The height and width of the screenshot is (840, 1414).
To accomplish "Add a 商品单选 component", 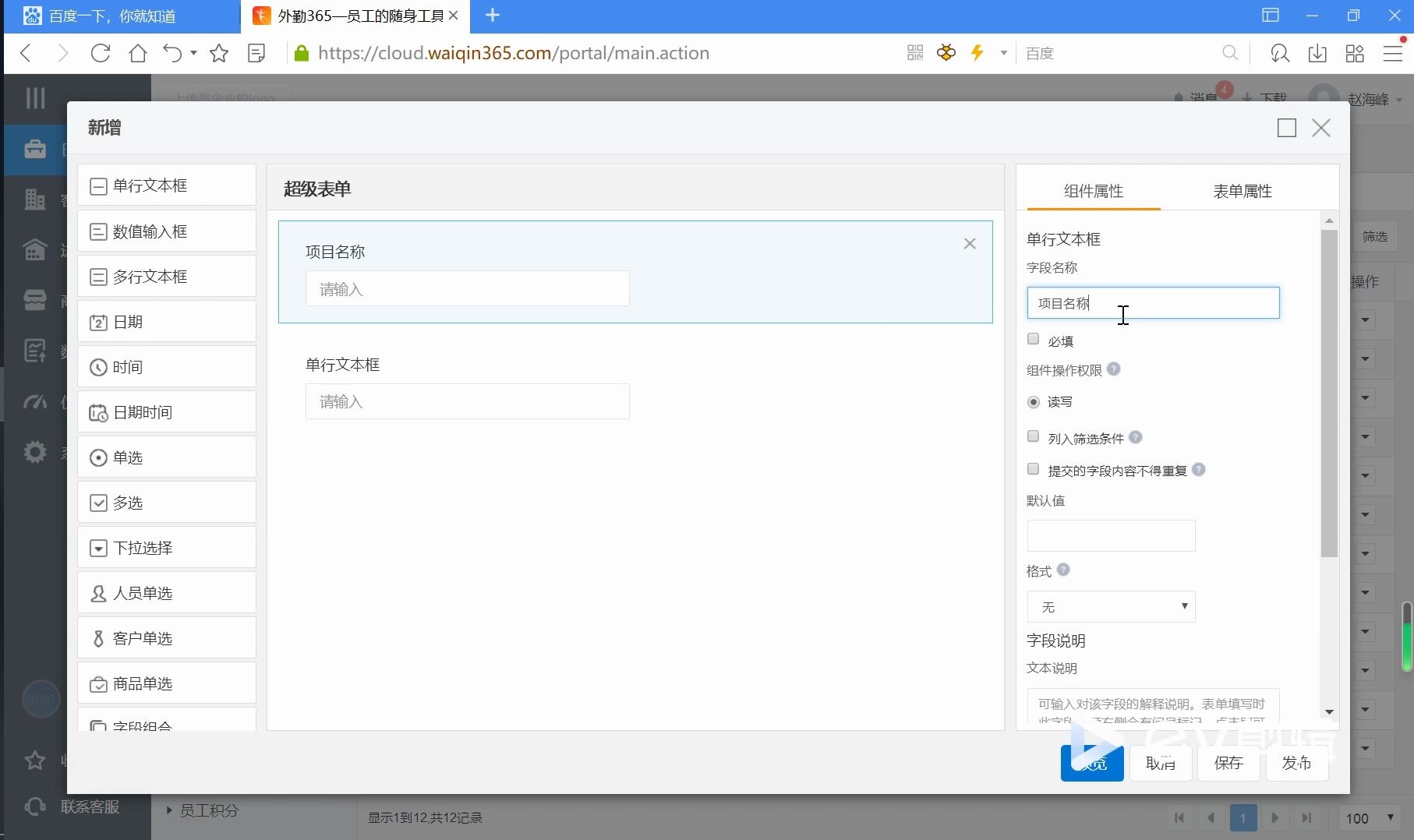I will tap(167, 683).
